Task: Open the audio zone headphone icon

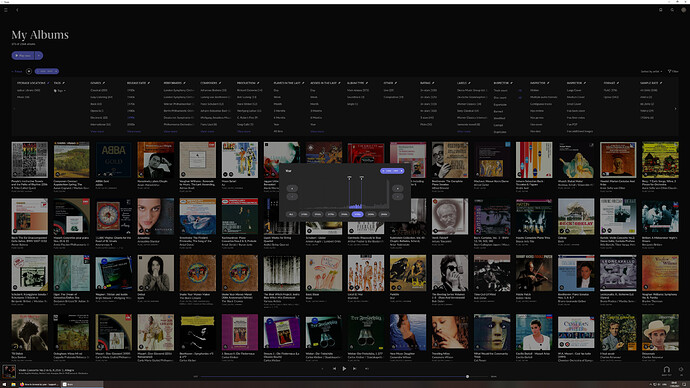Action: click(667, 370)
